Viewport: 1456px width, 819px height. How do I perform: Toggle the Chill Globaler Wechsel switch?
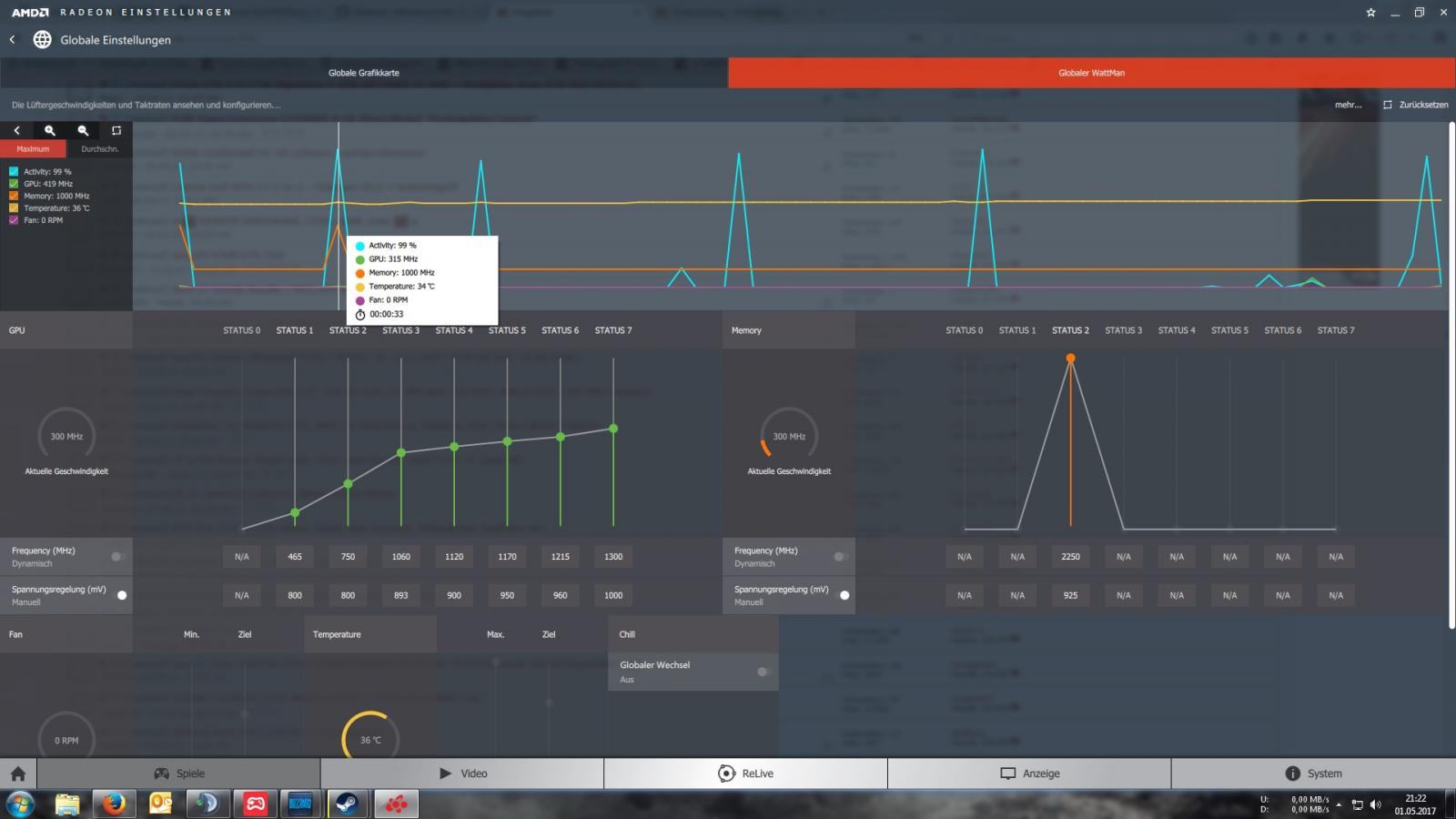pos(763,672)
